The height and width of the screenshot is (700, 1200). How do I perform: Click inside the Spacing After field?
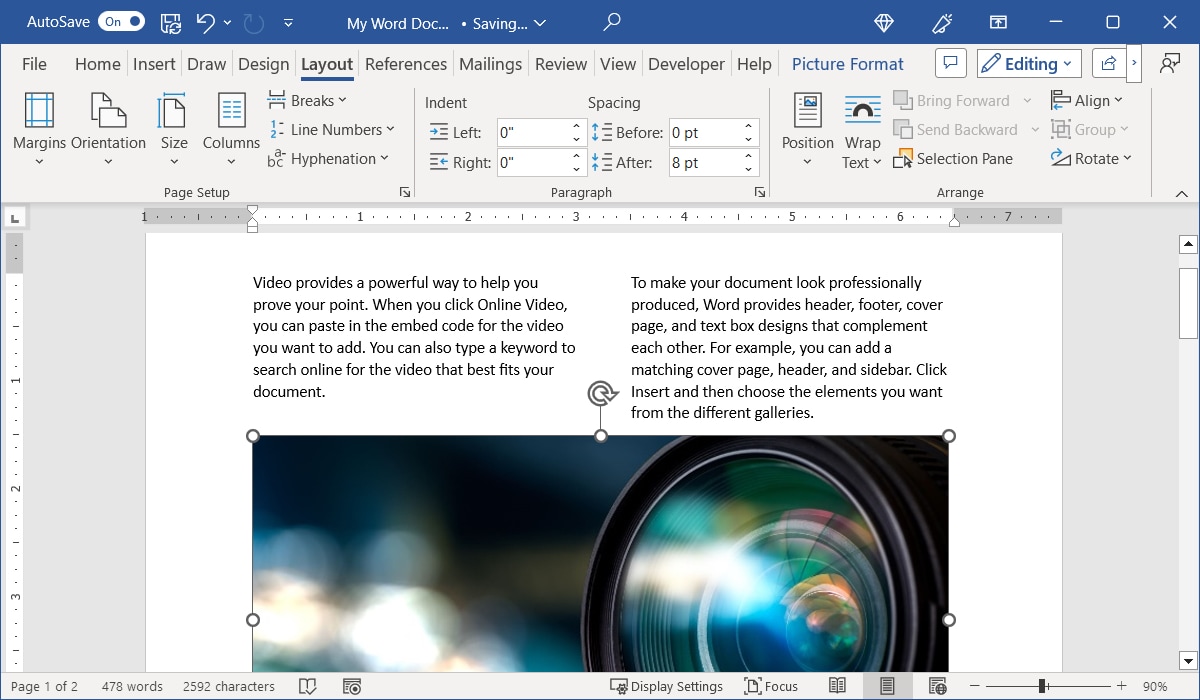705,162
